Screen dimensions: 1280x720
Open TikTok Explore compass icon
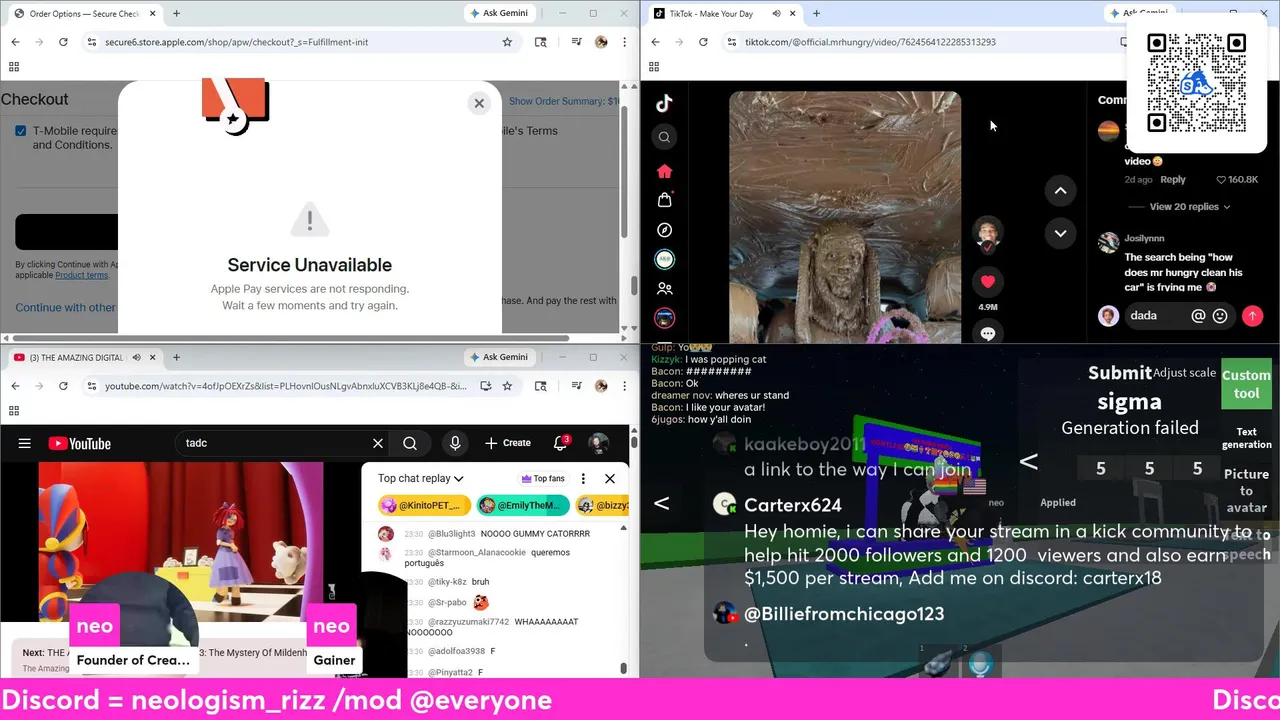tap(664, 230)
